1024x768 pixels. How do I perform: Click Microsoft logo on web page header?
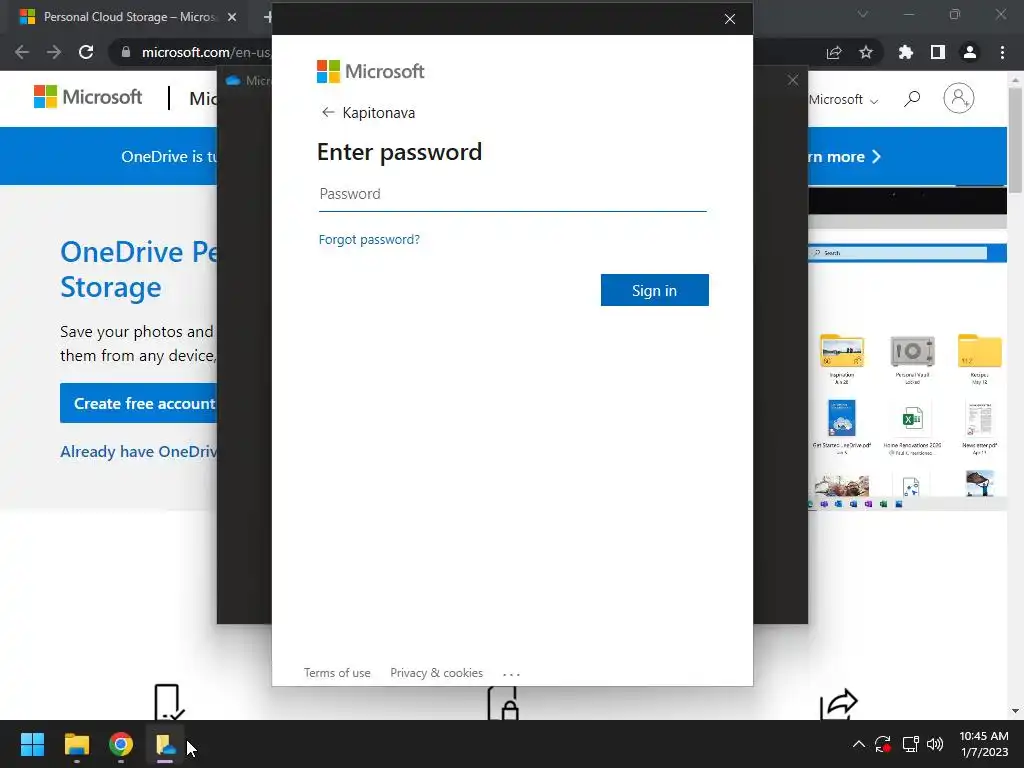pyautogui.click(x=88, y=97)
